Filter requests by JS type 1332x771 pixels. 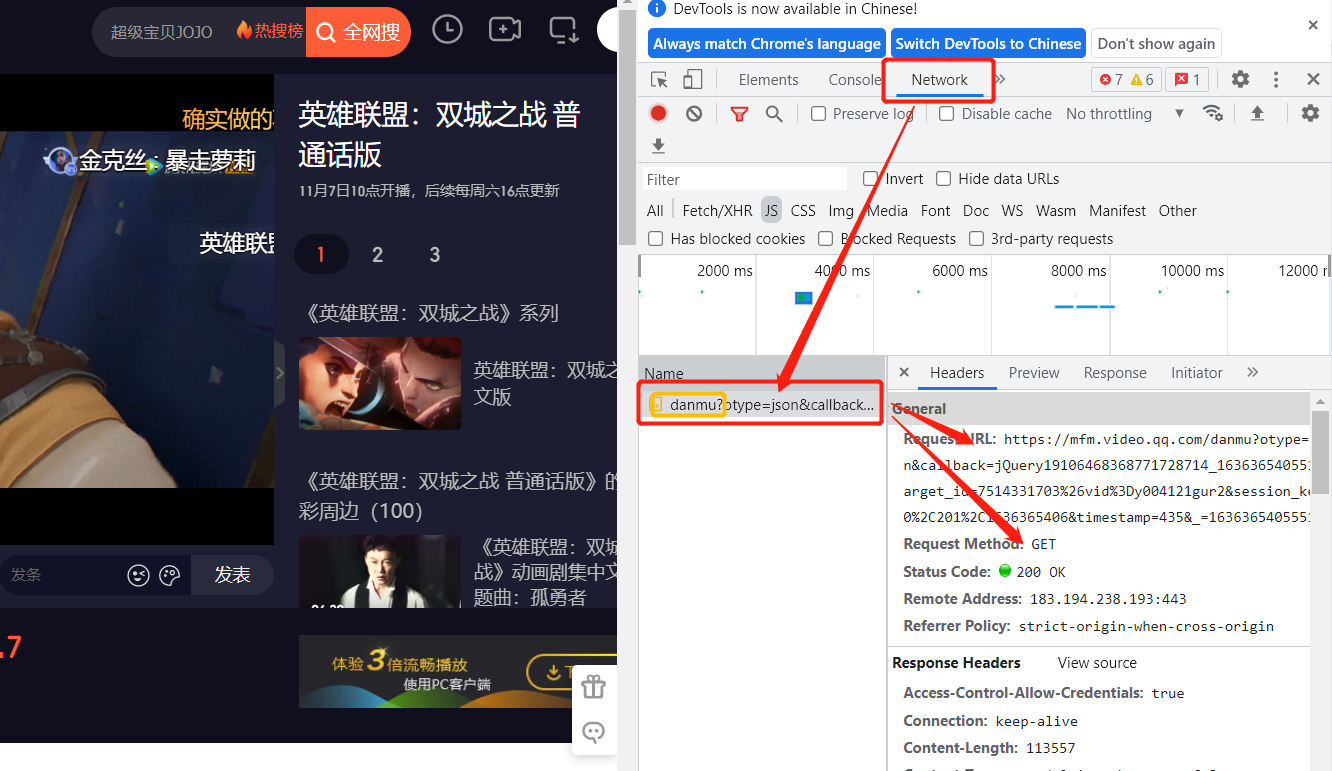coord(771,211)
